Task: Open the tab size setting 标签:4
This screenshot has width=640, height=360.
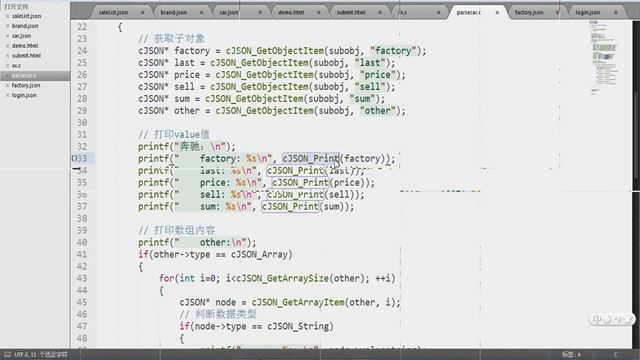Action: [x=571, y=355]
